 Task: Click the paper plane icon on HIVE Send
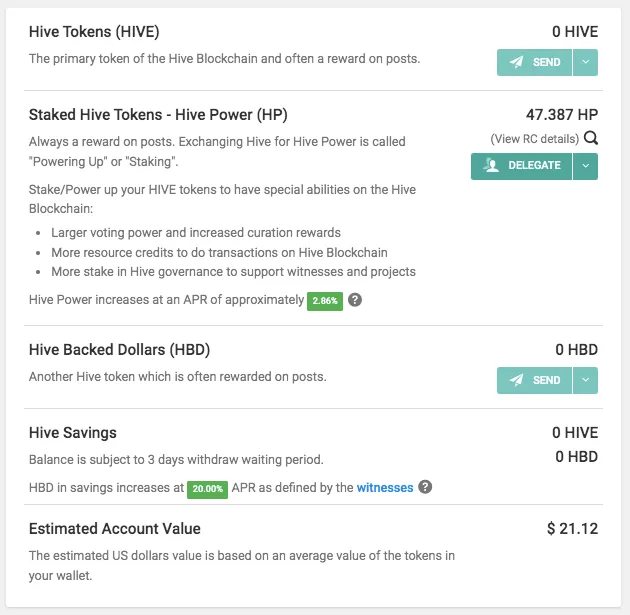516,62
